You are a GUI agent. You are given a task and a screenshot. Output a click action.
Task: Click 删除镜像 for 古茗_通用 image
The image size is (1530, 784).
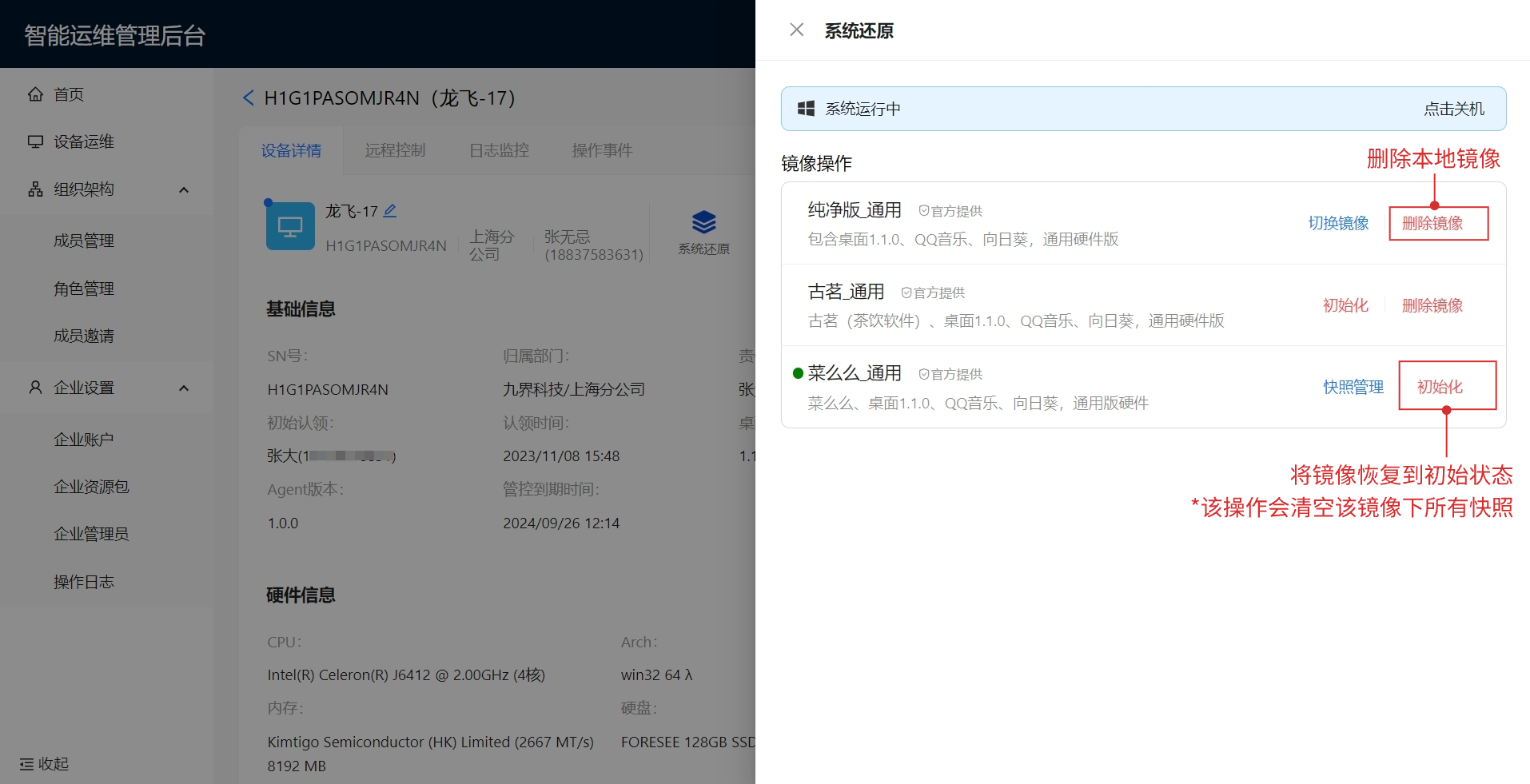1432,305
